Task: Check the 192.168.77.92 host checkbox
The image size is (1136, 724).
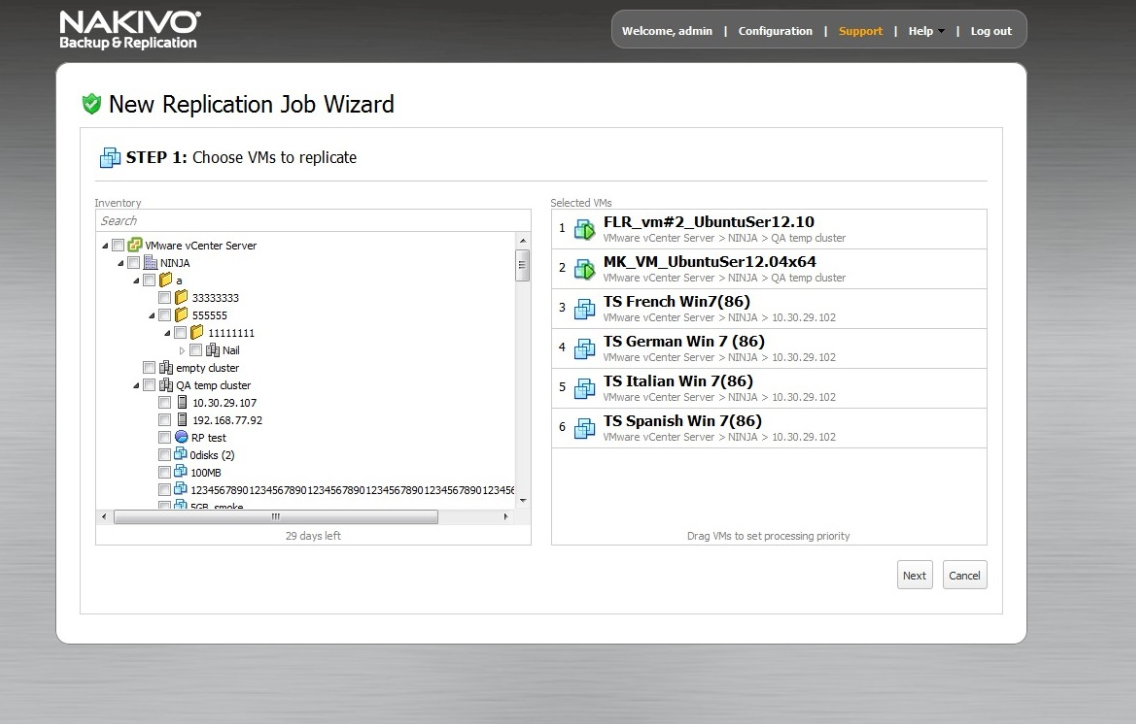Action: (164, 420)
